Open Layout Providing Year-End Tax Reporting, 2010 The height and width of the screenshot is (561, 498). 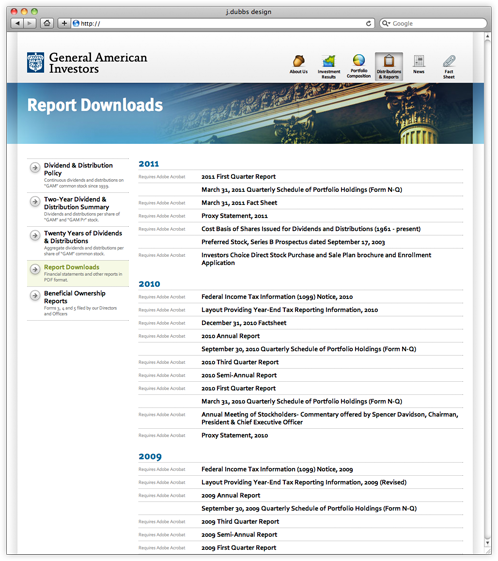coord(289,310)
